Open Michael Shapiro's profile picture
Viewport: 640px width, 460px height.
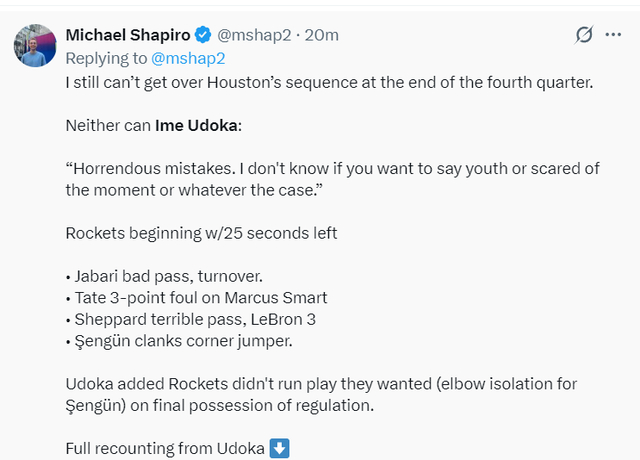coord(35,46)
